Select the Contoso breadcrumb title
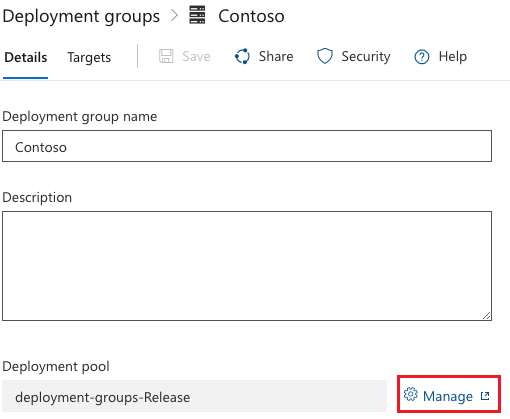 coord(251,16)
